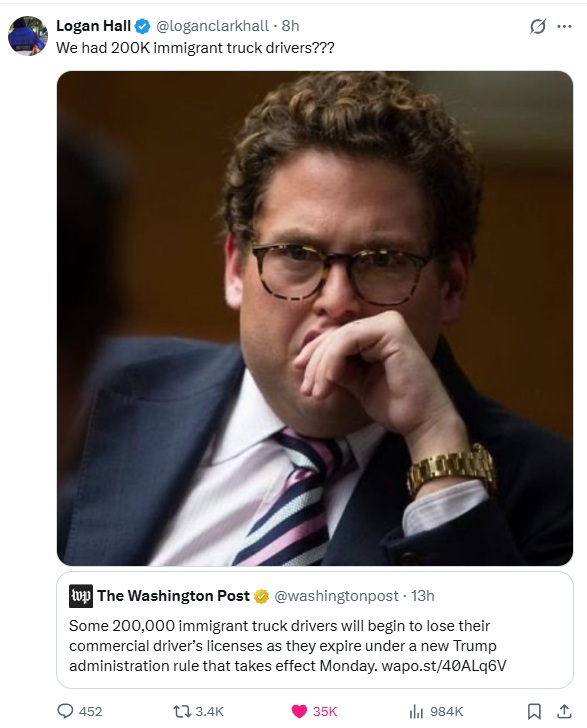The height and width of the screenshot is (728, 587).
Task: Toggle the bookmark icon
Action: pos(534,711)
